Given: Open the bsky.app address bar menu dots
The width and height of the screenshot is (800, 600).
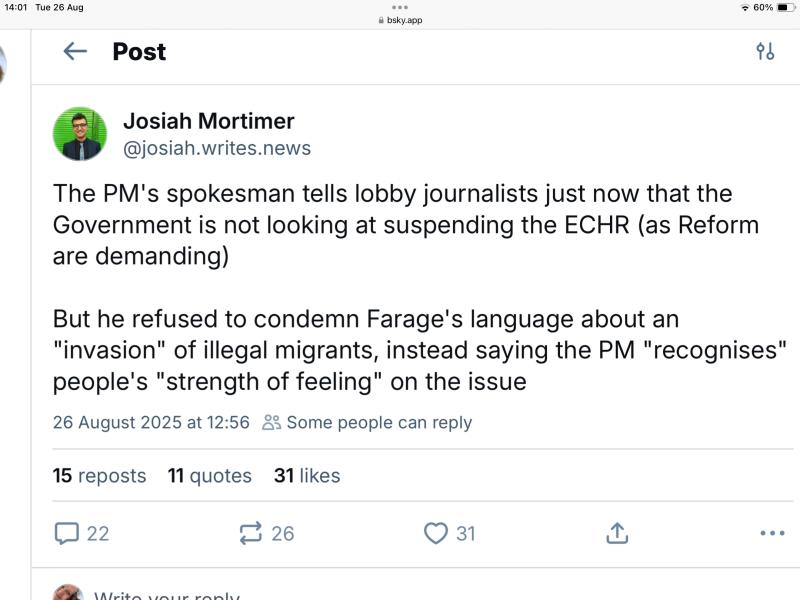Looking at the screenshot, I should (400, 9).
